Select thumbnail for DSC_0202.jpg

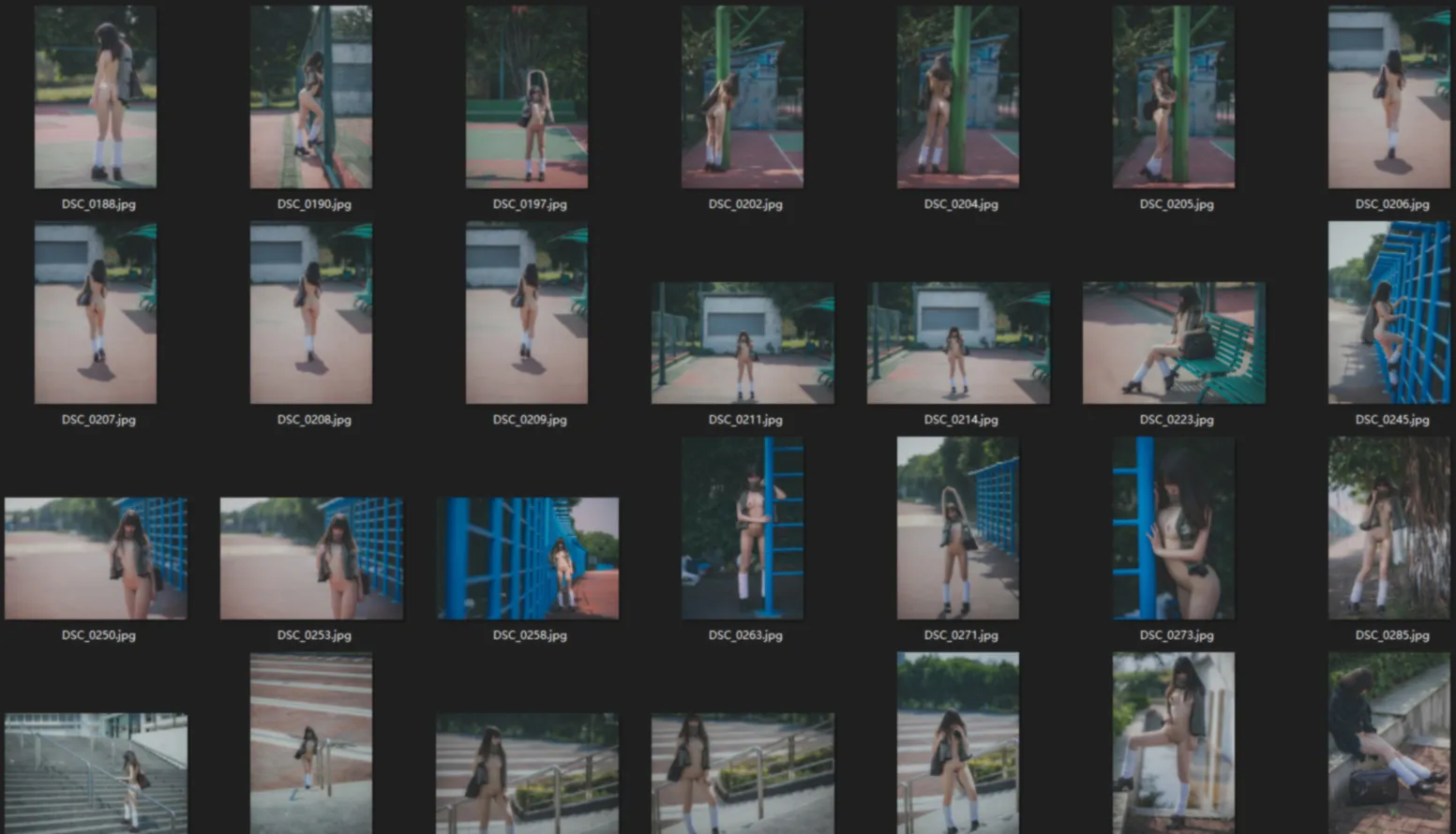pos(743,97)
